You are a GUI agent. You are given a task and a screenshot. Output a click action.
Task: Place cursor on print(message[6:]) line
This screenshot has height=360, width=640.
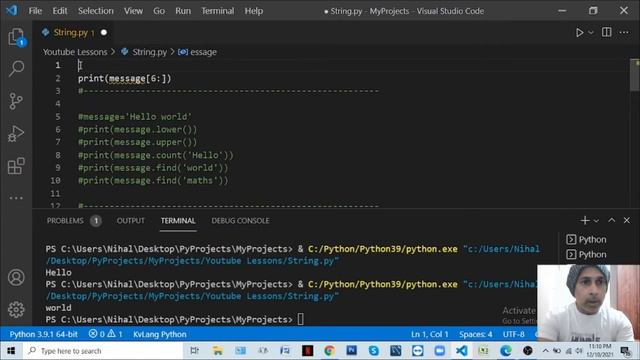click(x=124, y=78)
